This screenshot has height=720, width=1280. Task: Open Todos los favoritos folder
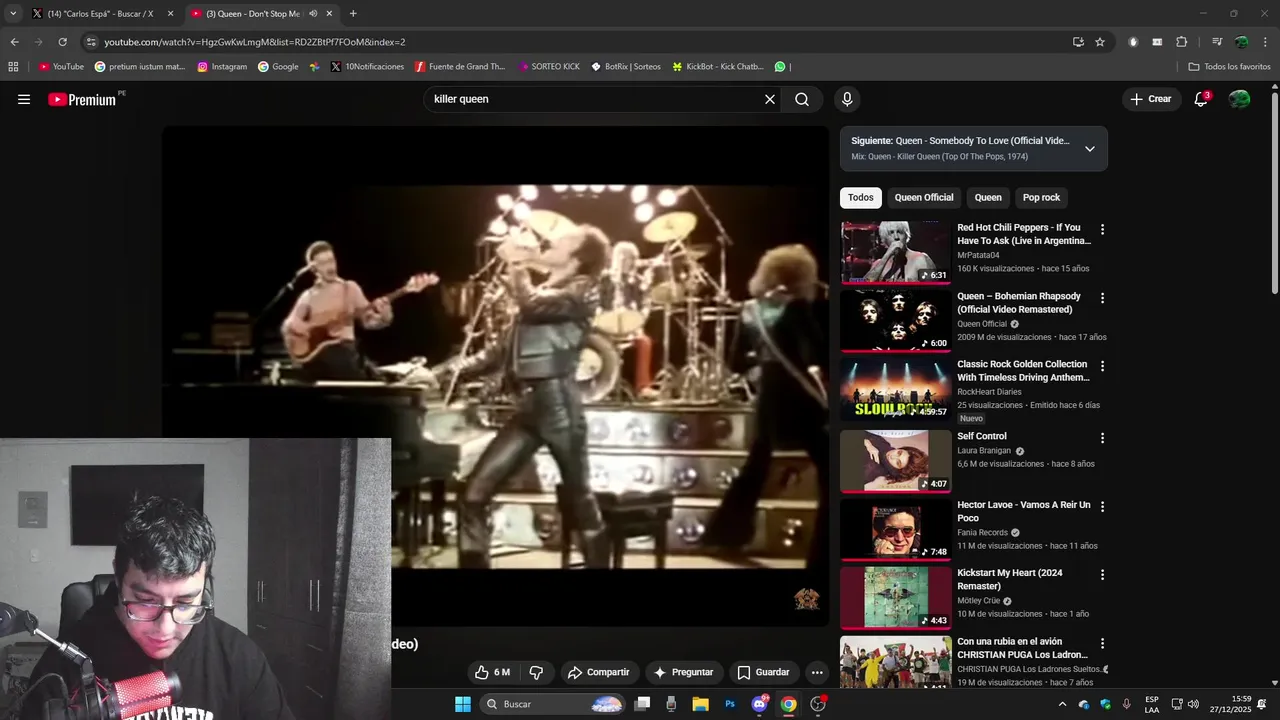tap(1229, 67)
